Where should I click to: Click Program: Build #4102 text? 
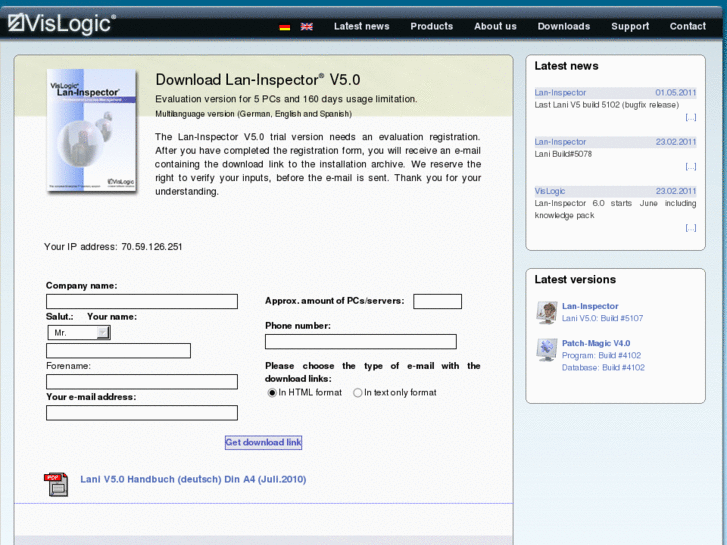pos(601,355)
